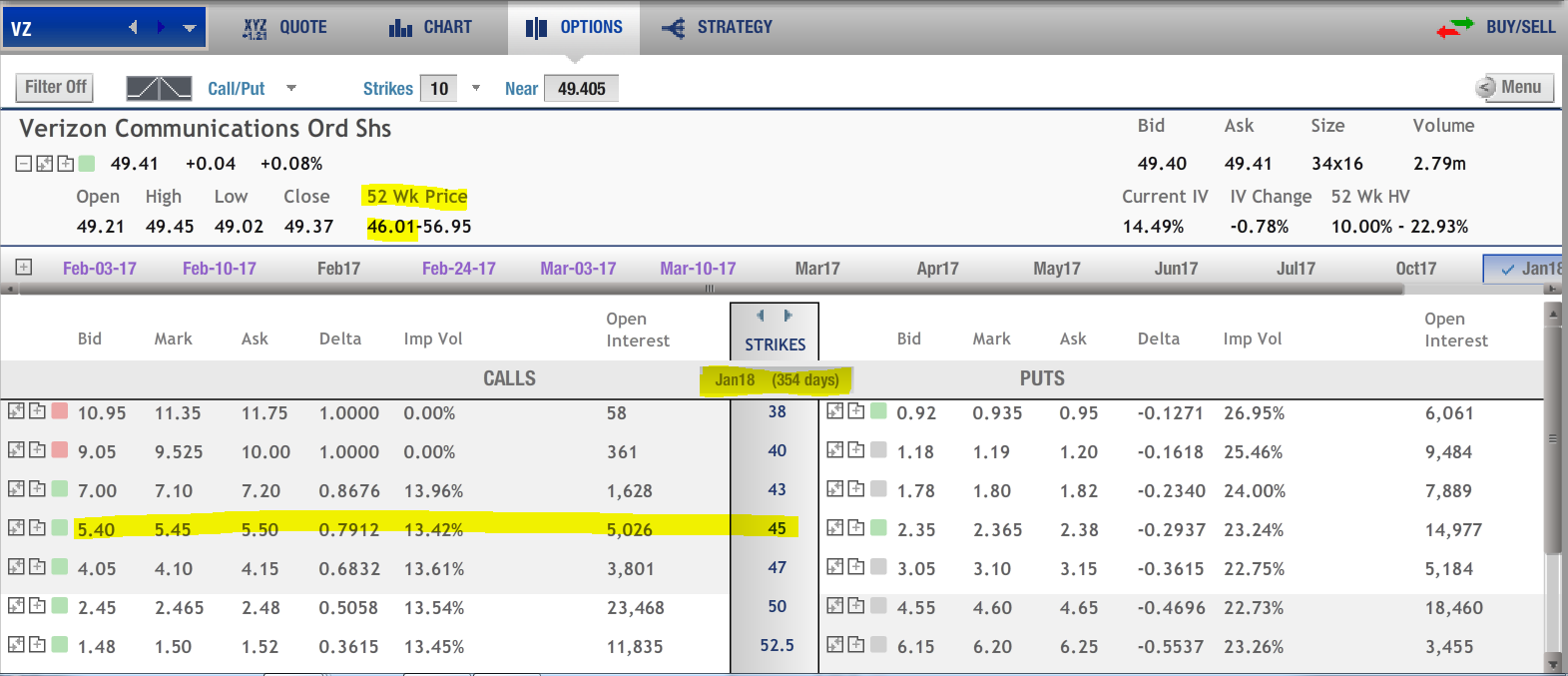This screenshot has height=676, width=1568.
Task: Switch to the QUOTE tab
Action: [284, 27]
